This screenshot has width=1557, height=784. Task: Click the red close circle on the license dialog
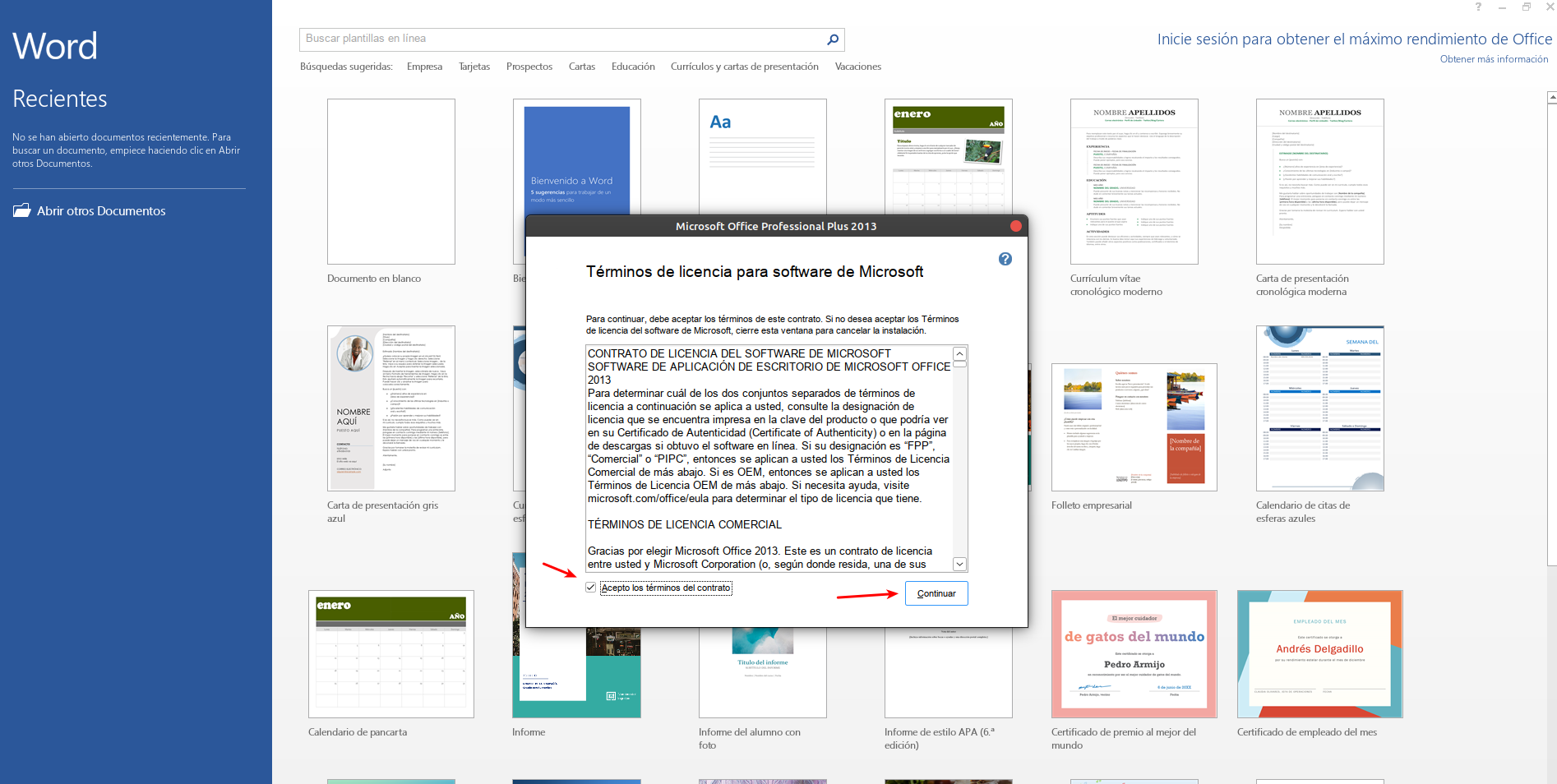[x=1015, y=226]
